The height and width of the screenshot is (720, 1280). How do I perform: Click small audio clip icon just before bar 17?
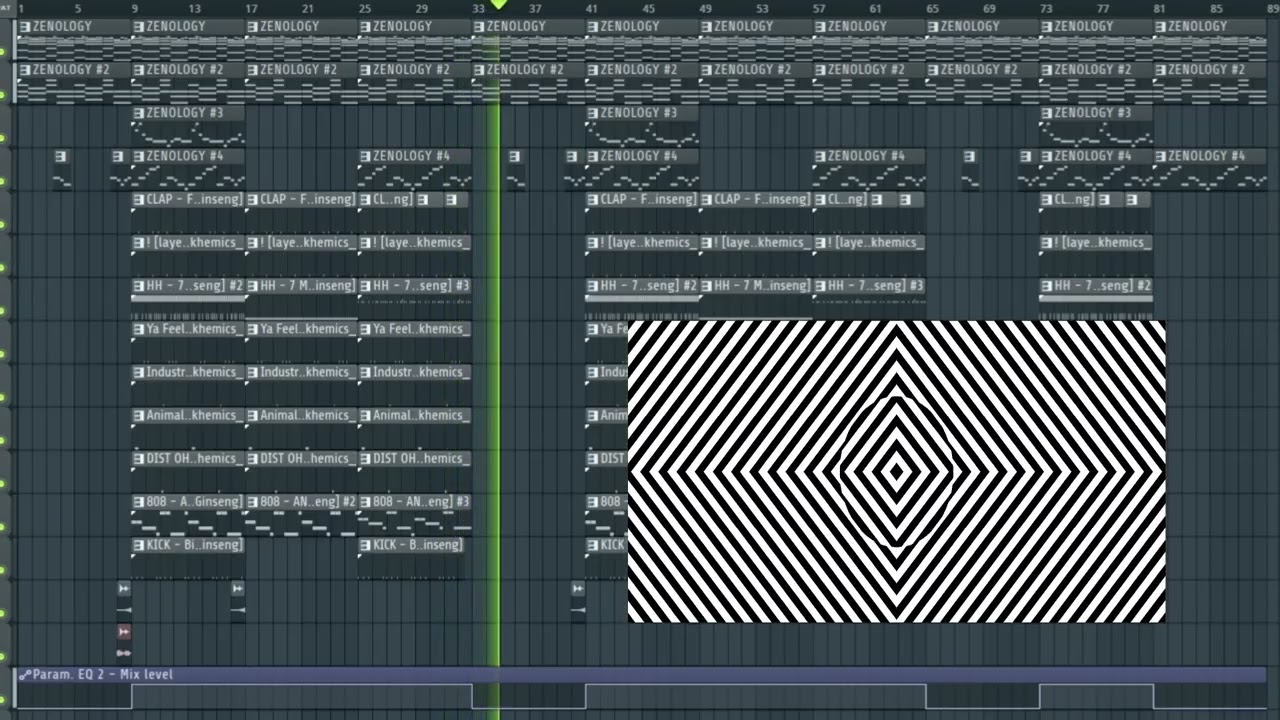pyautogui.click(x=237, y=589)
